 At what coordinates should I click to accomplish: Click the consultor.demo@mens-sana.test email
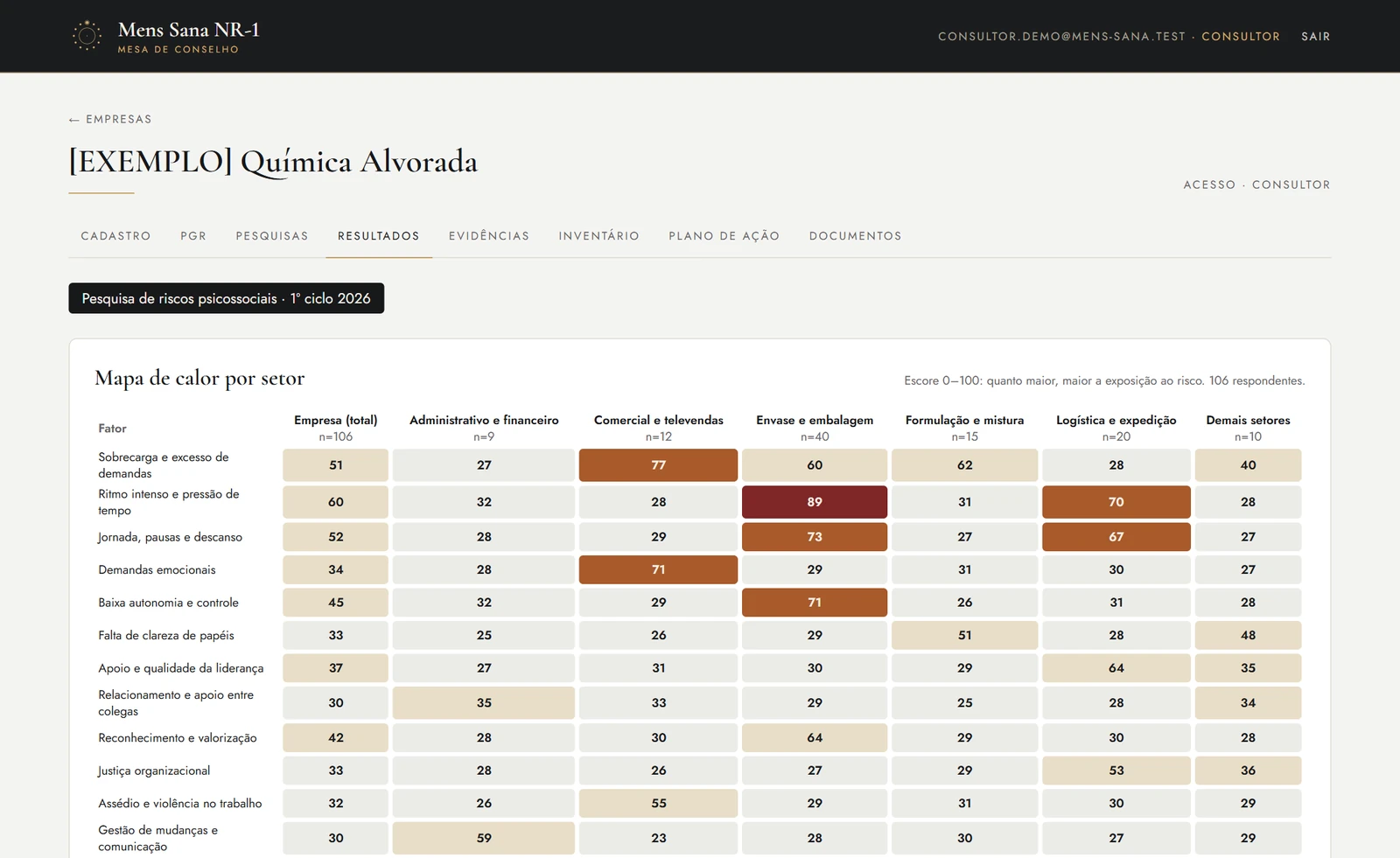tap(1062, 37)
